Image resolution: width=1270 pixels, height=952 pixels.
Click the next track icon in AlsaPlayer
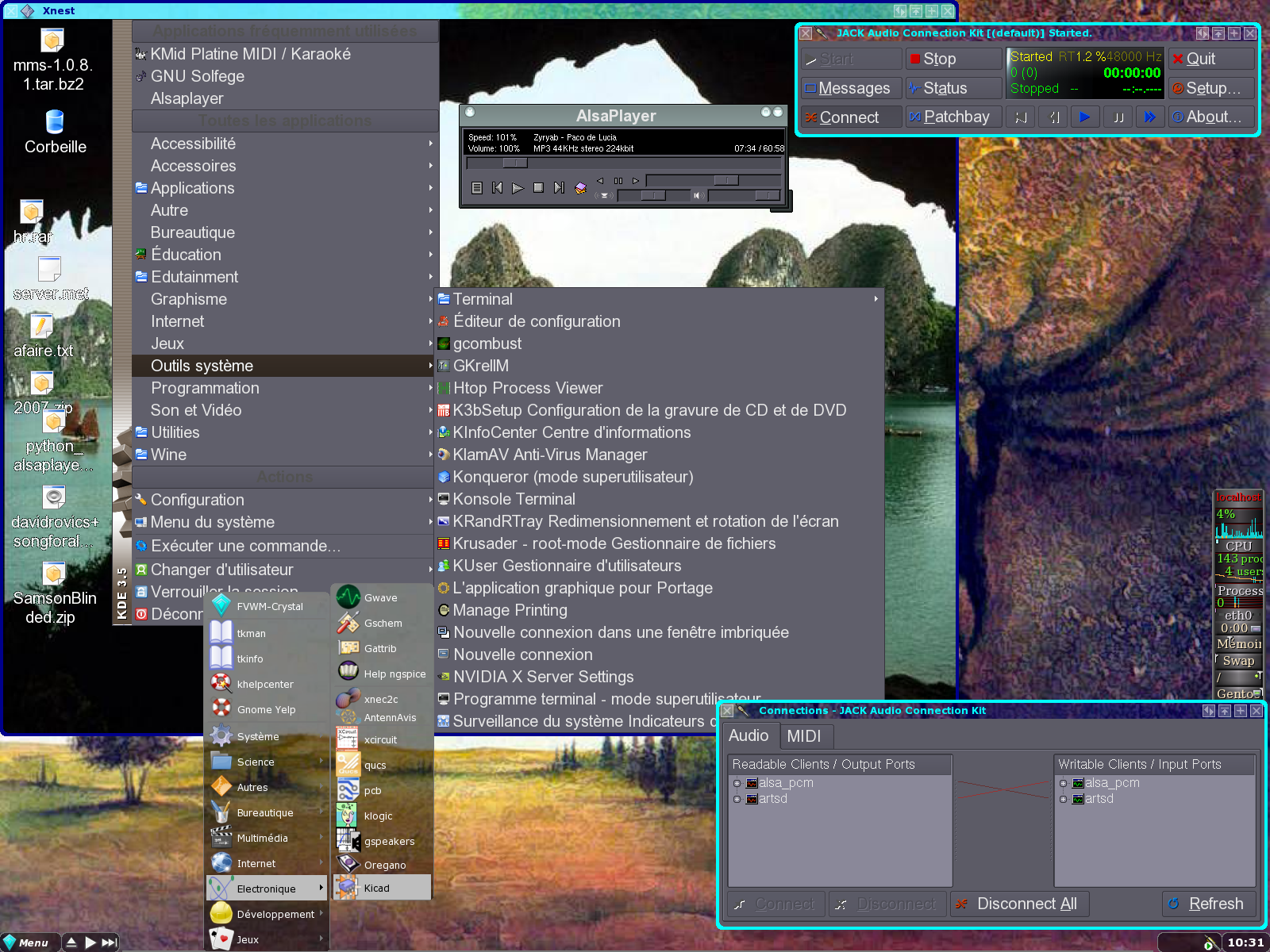559,188
